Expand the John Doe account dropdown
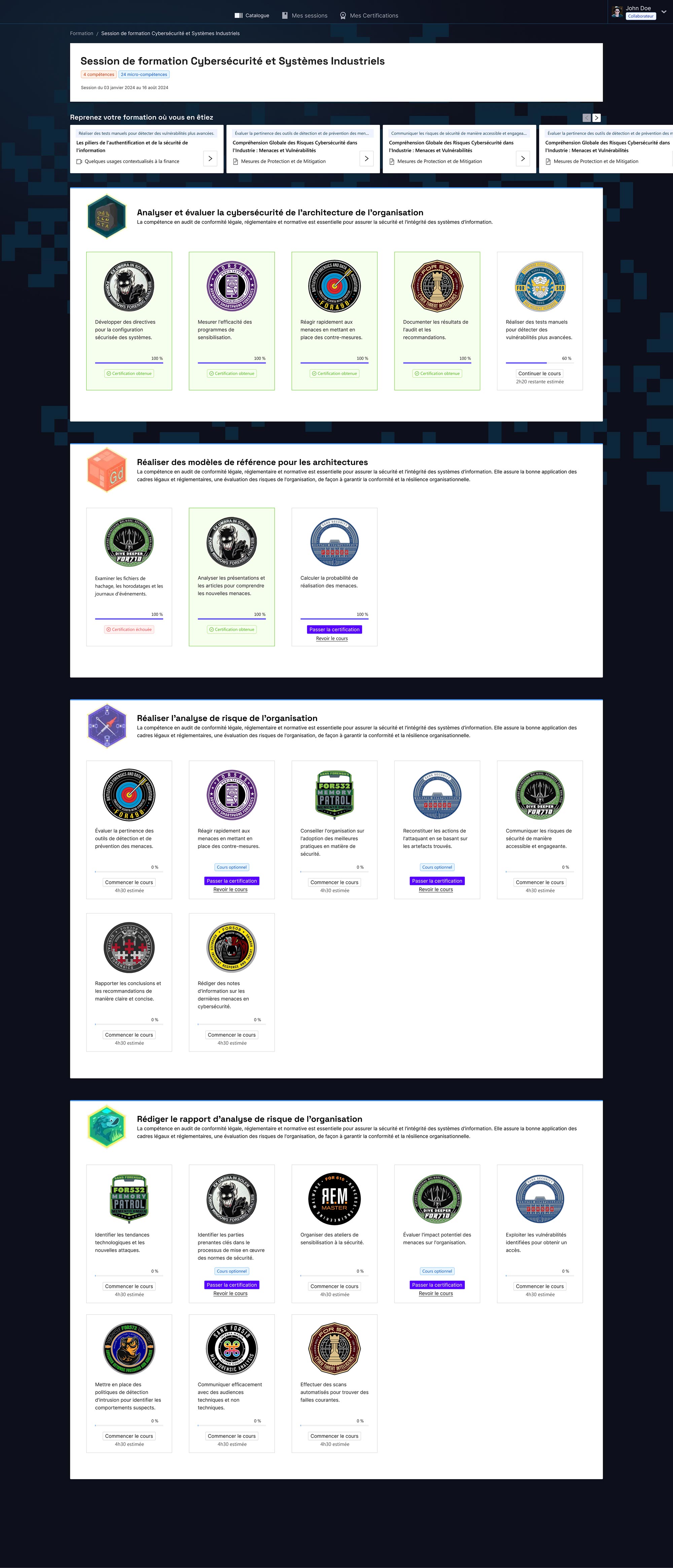This screenshot has width=673, height=1568. point(663,11)
